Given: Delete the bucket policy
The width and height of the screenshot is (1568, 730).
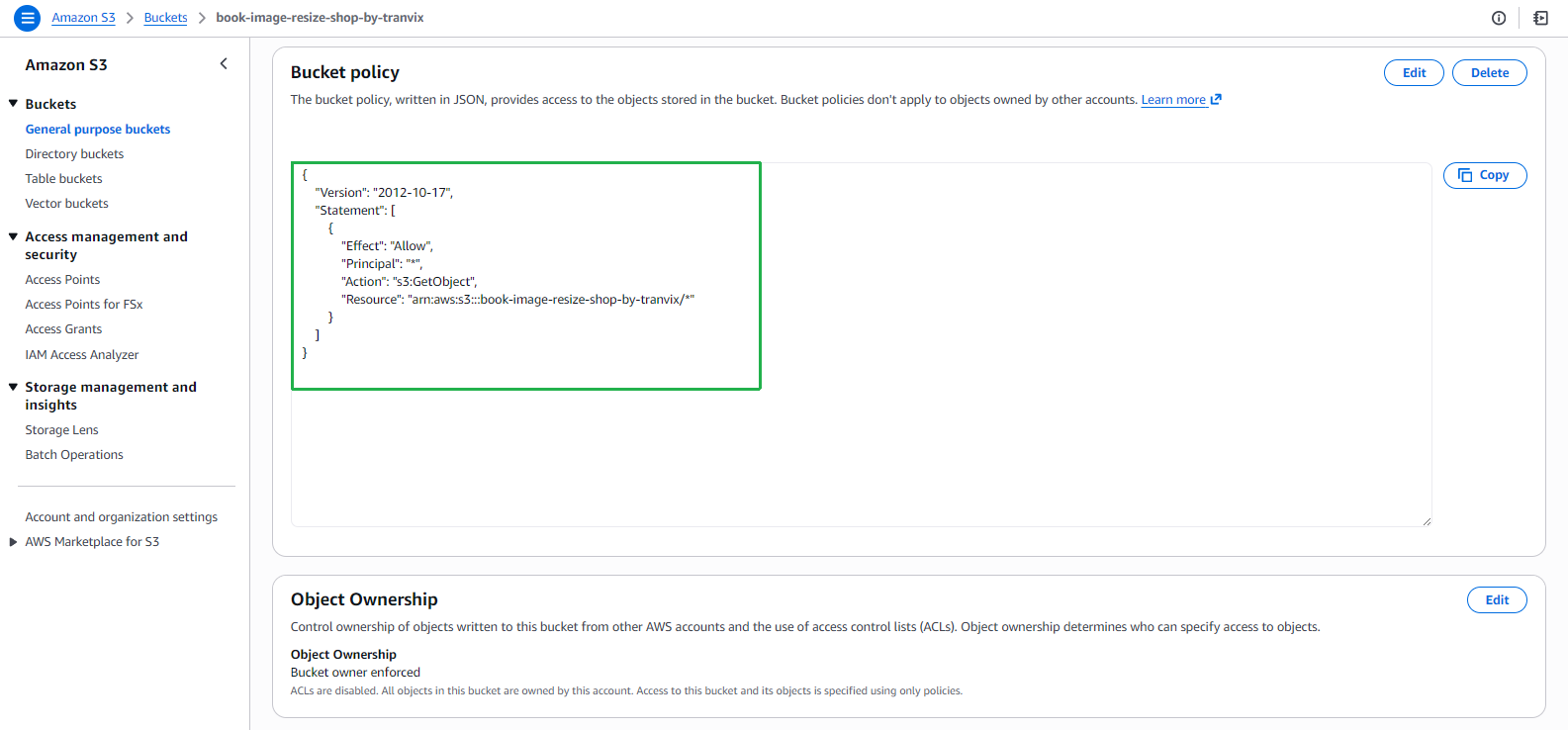Looking at the screenshot, I should tap(1489, 72).
